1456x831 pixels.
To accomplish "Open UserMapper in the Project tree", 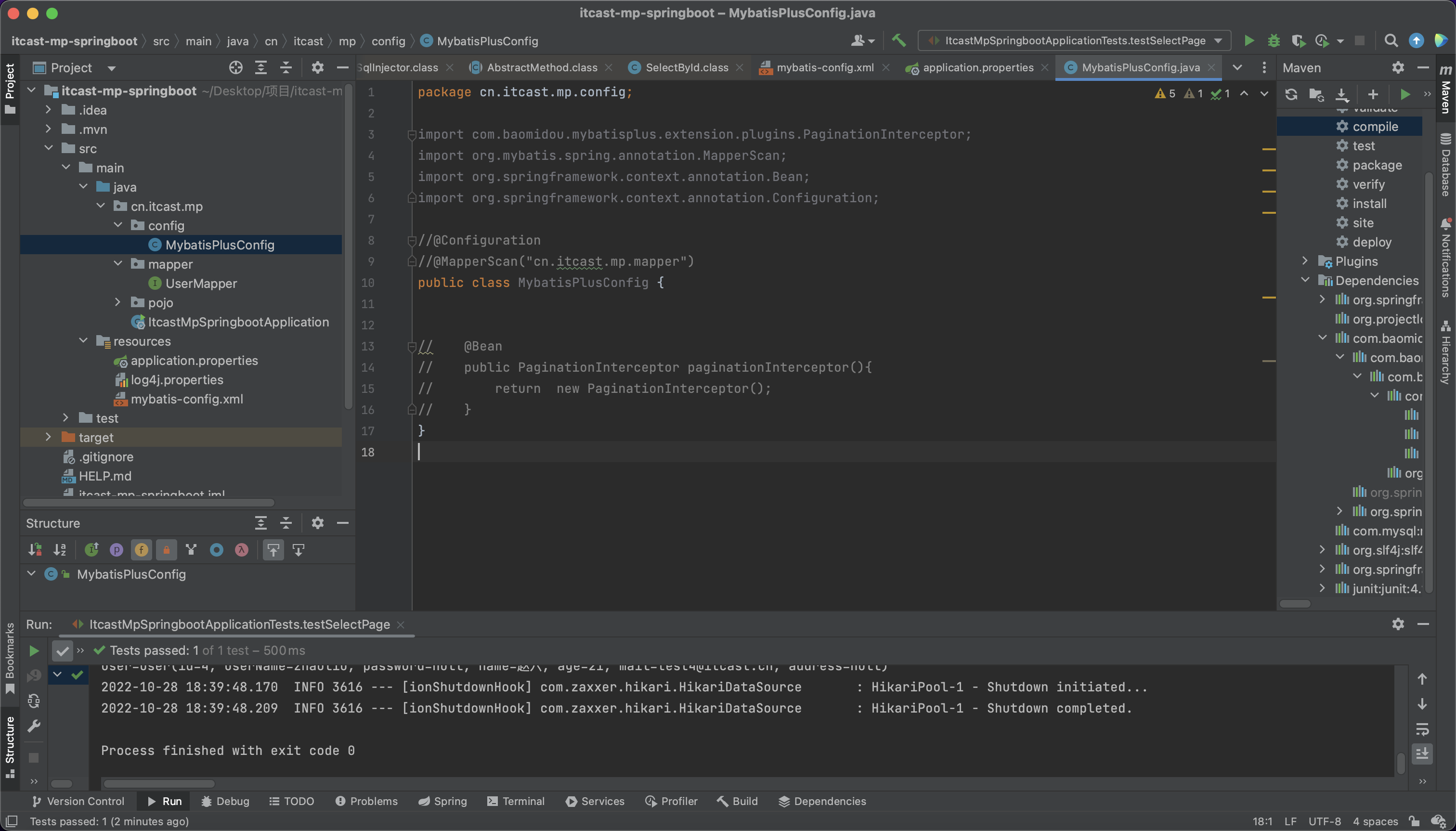I will [x=201, y=284].
